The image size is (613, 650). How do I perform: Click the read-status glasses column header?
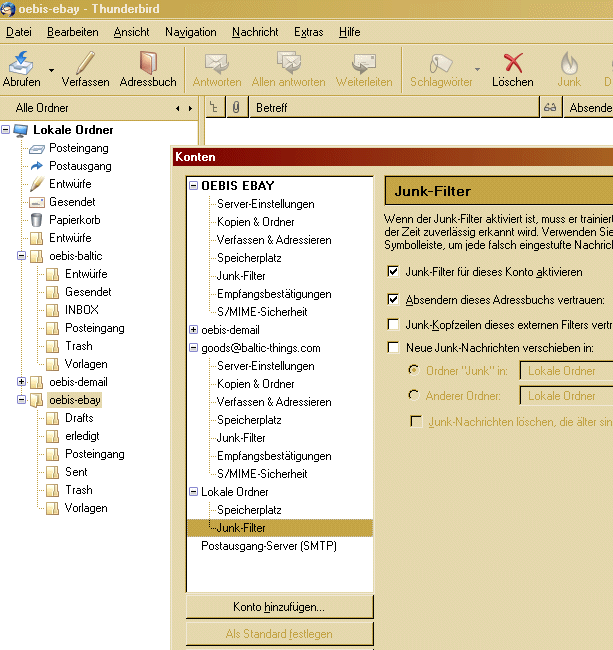(x=550, y=107)
